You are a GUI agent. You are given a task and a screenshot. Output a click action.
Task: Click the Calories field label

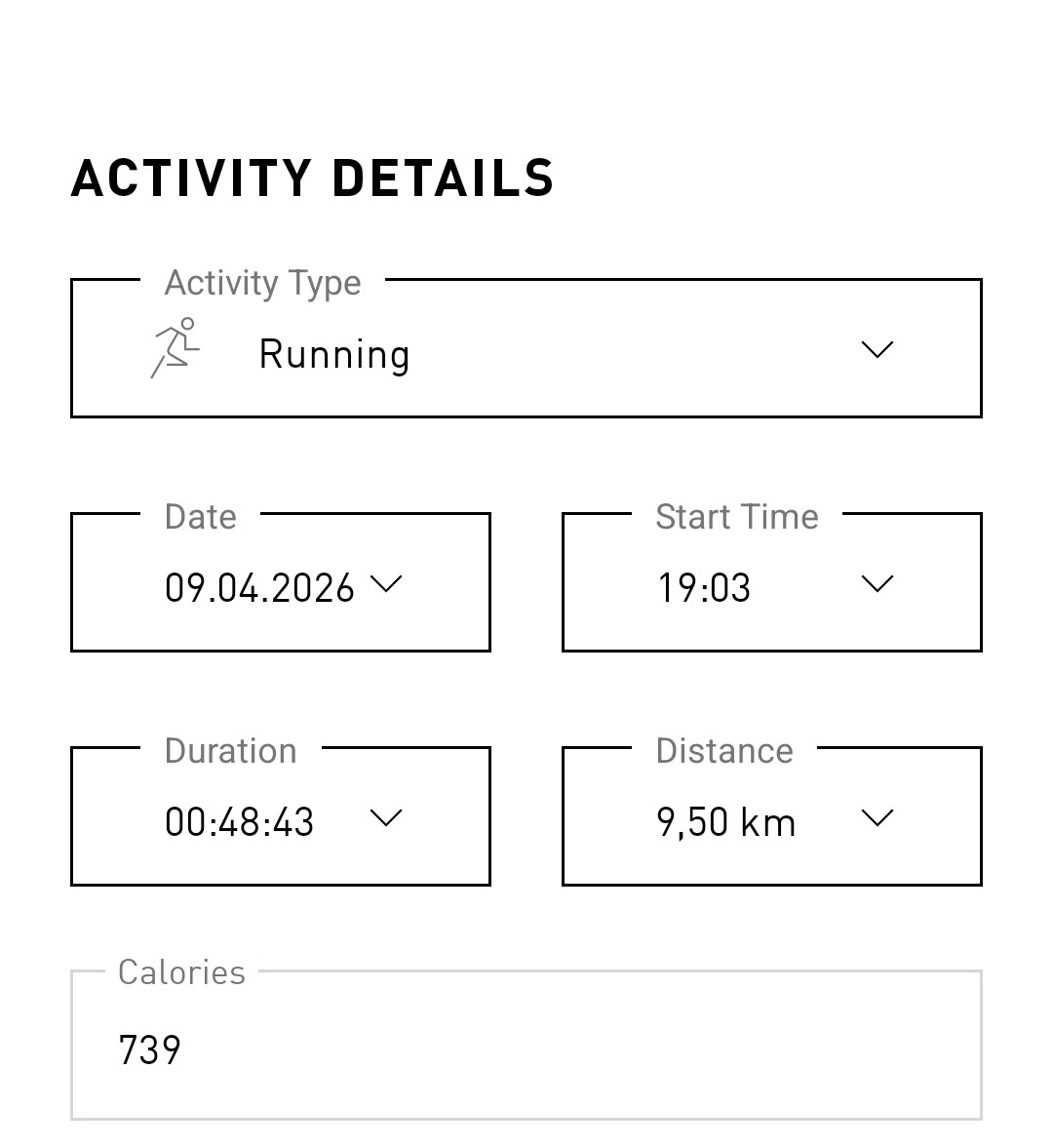(x=181, y=972)
